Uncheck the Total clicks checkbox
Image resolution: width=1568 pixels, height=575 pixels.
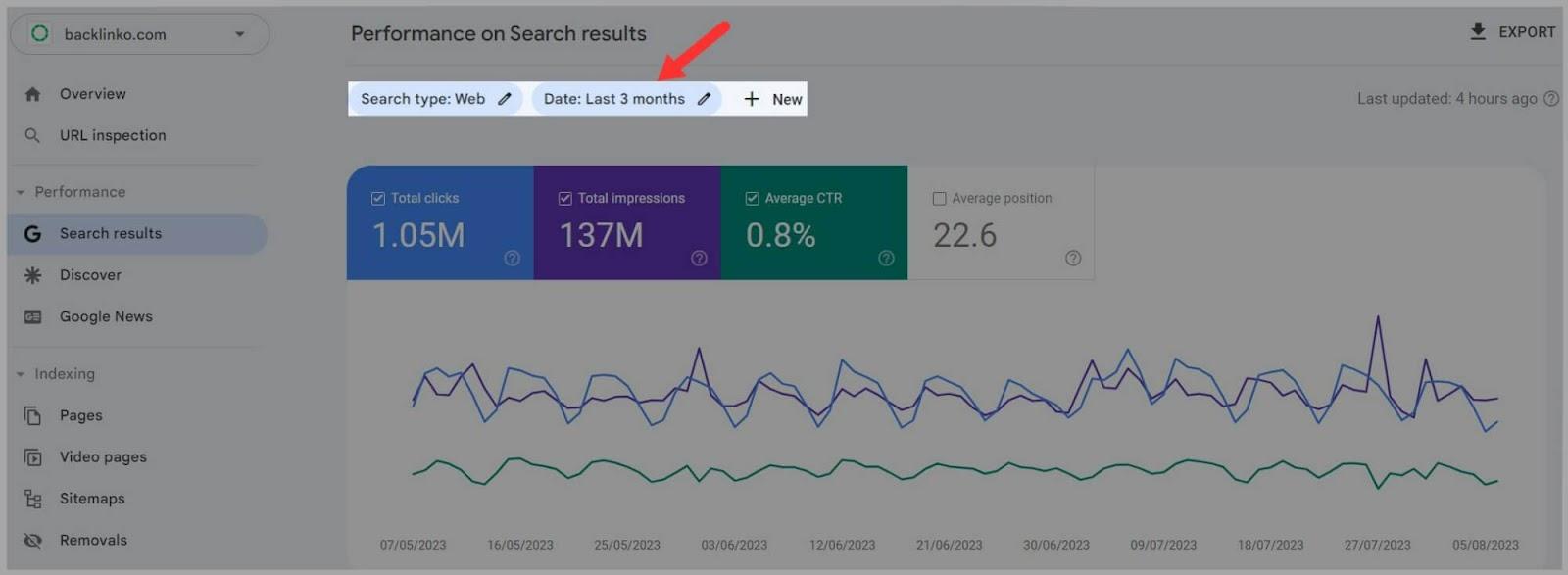[378, 199]
